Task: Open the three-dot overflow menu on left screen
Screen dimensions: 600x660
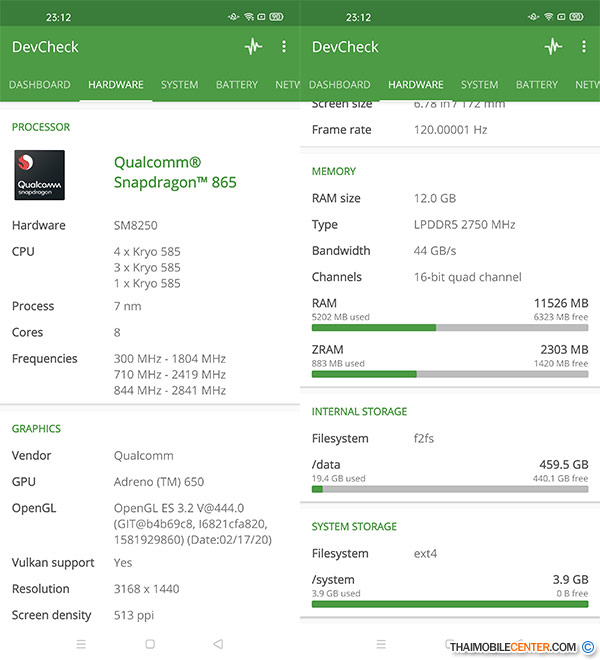Action: [284, 47]
